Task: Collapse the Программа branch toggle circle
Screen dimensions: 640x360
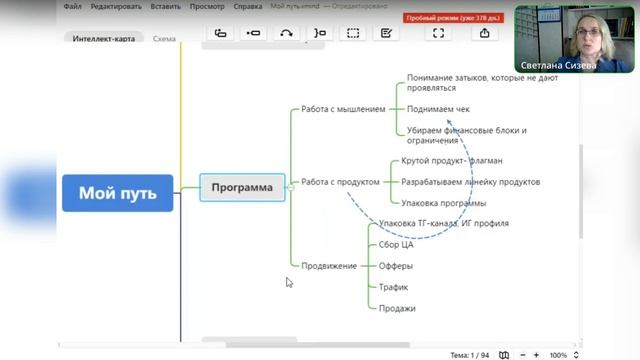Action: [291, 187]
